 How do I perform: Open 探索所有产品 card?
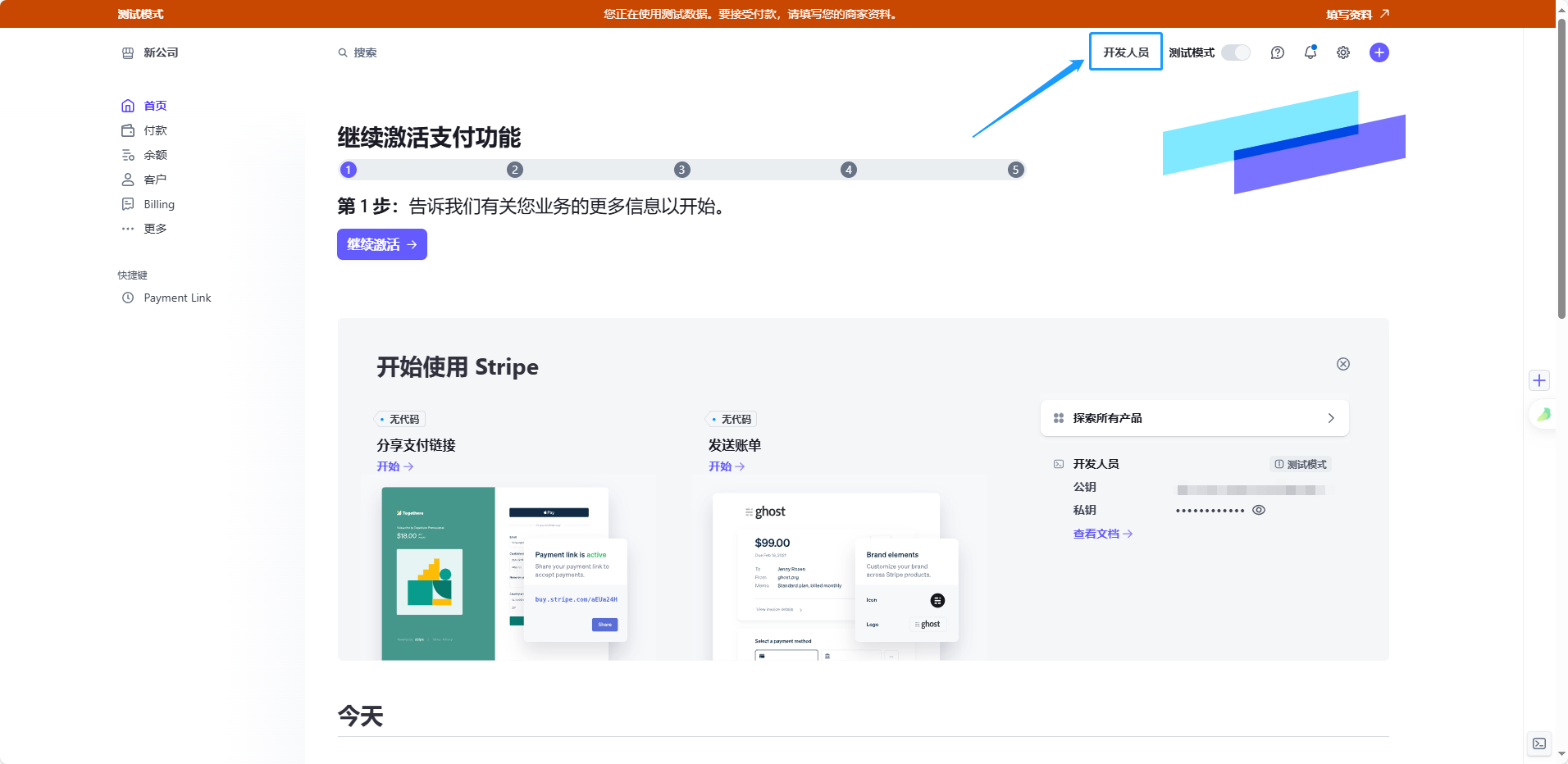coord(1195,418)
